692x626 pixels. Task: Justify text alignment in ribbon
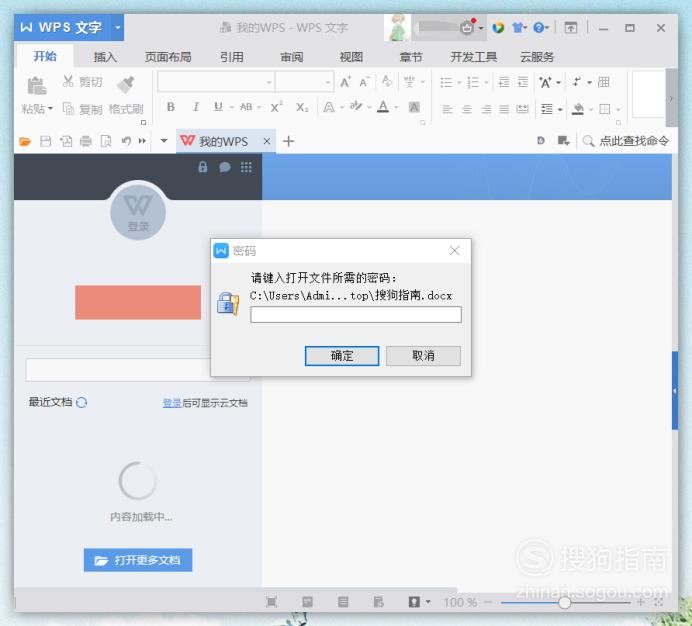point(504,109)
